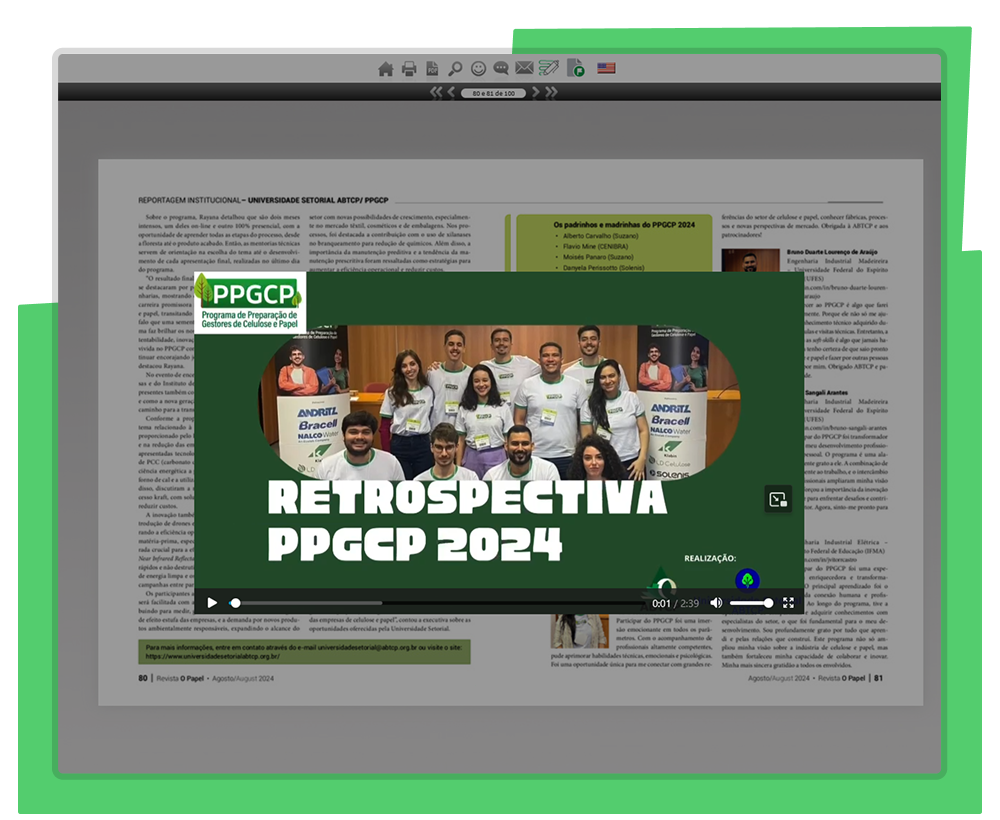1000x820 pixels.
Task: Jump to the first page double arrow
Action: [436, 92]
